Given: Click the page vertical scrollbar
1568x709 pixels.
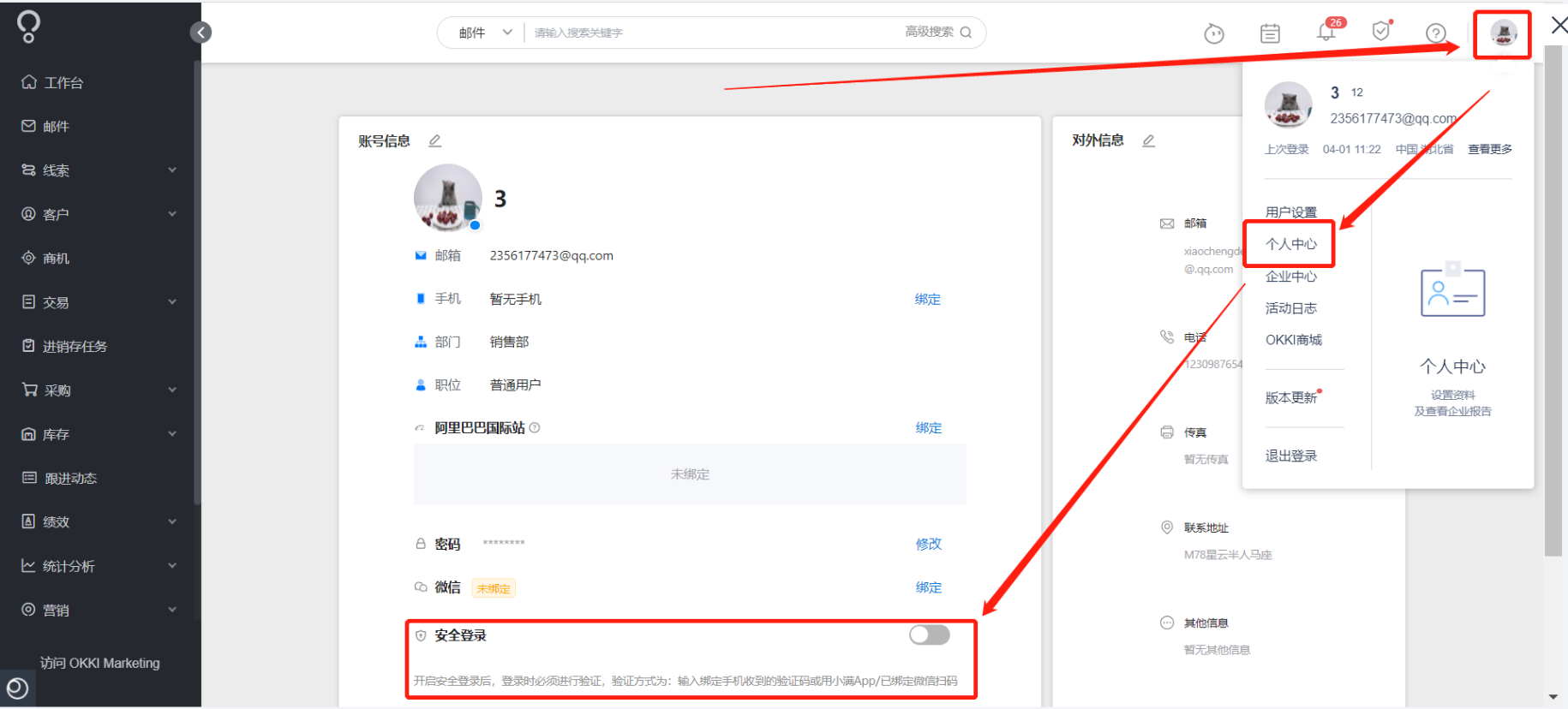Looking at the screenshot, I should pyautogui.click(x=1553, y=300).
